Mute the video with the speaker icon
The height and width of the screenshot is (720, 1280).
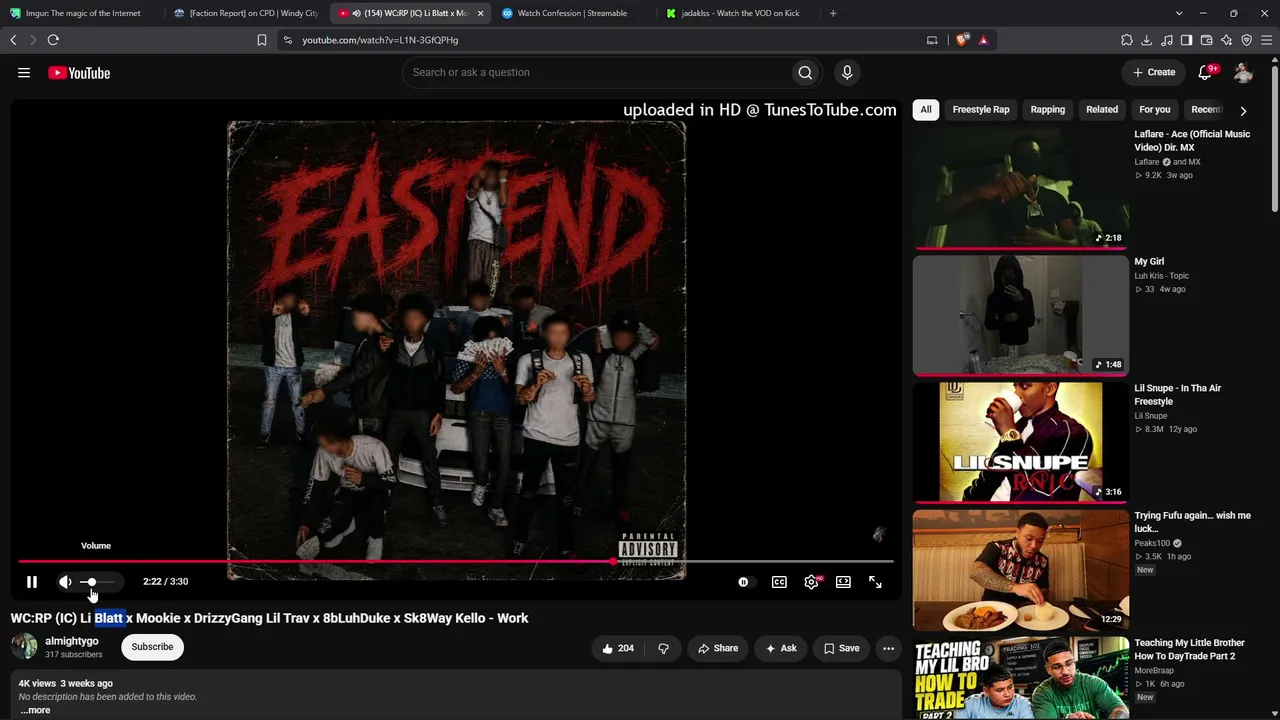click(65, 582)
